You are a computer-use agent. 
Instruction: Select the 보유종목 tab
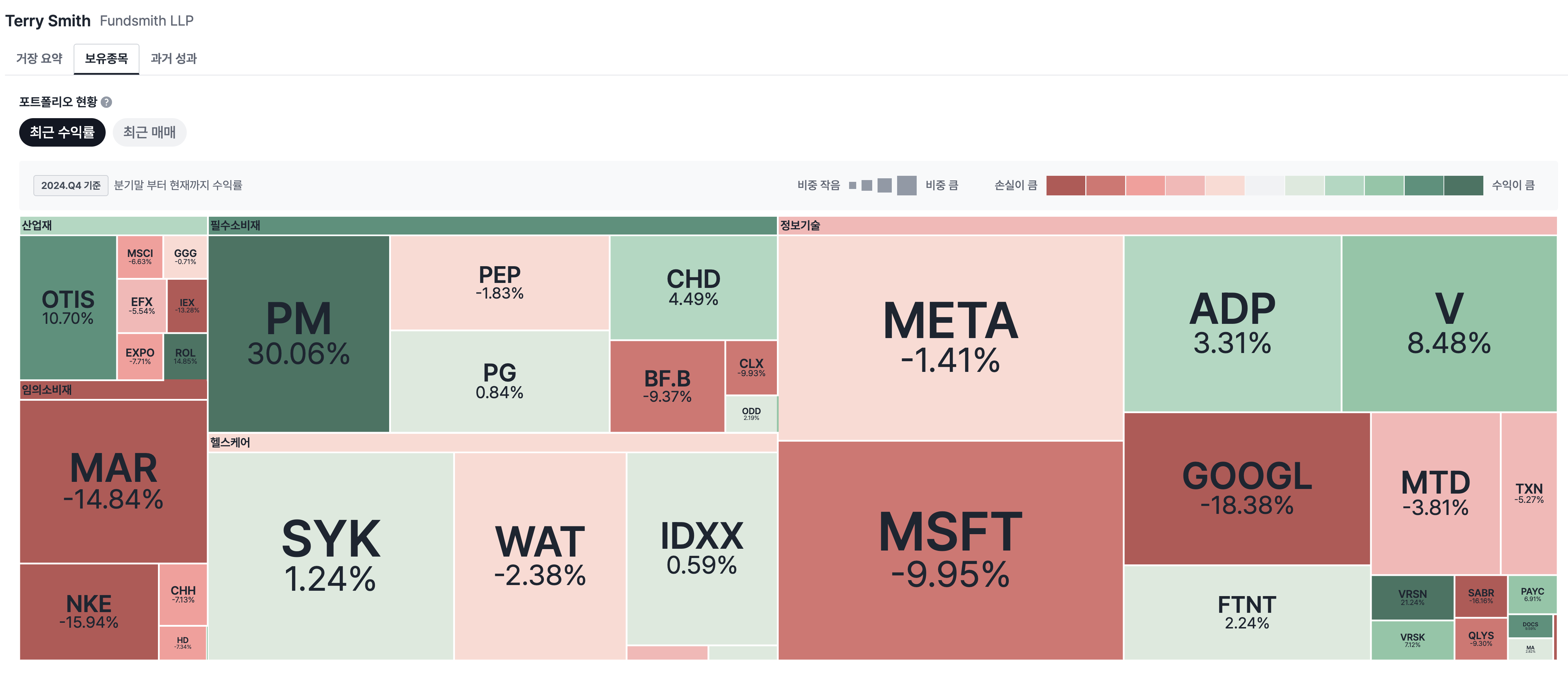106,58
